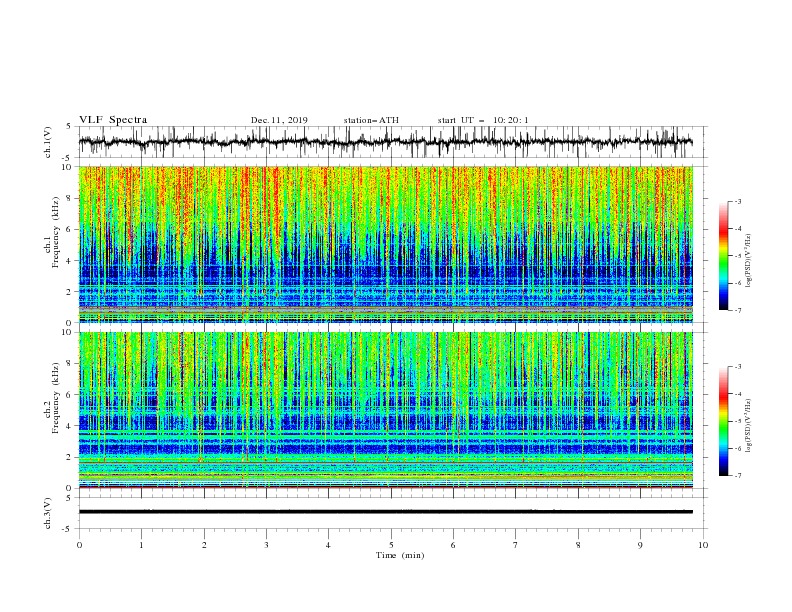
Task: Click the "2" kHz tick on ch.2 axis
Action: 70,457
